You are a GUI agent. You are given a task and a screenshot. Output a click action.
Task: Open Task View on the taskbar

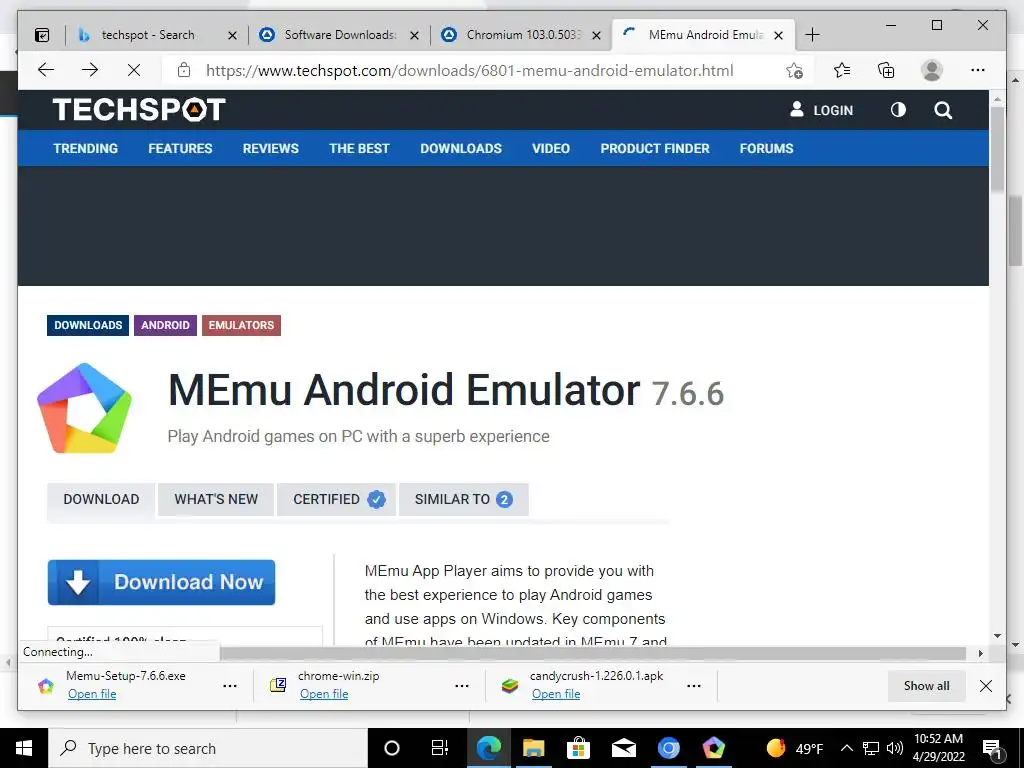click(x=440, y=748)
